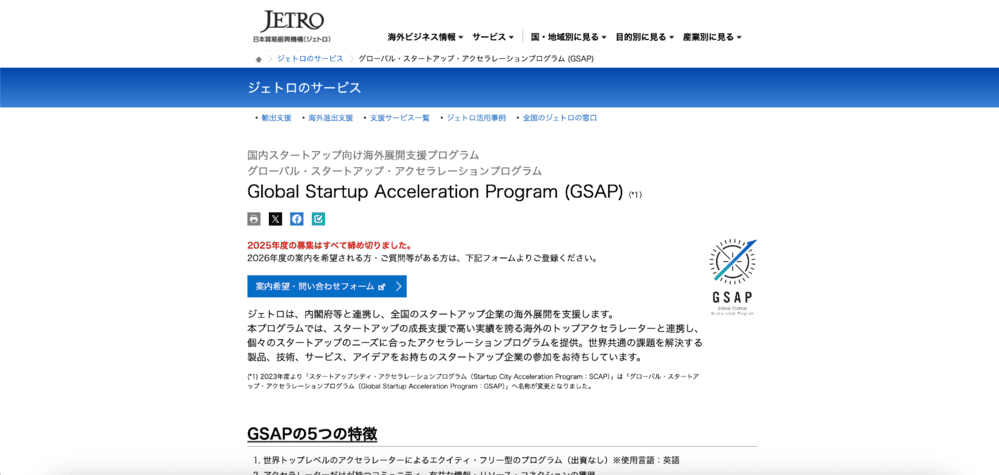Click ジェトロのサービス breadcrumb link

point(310,59)
